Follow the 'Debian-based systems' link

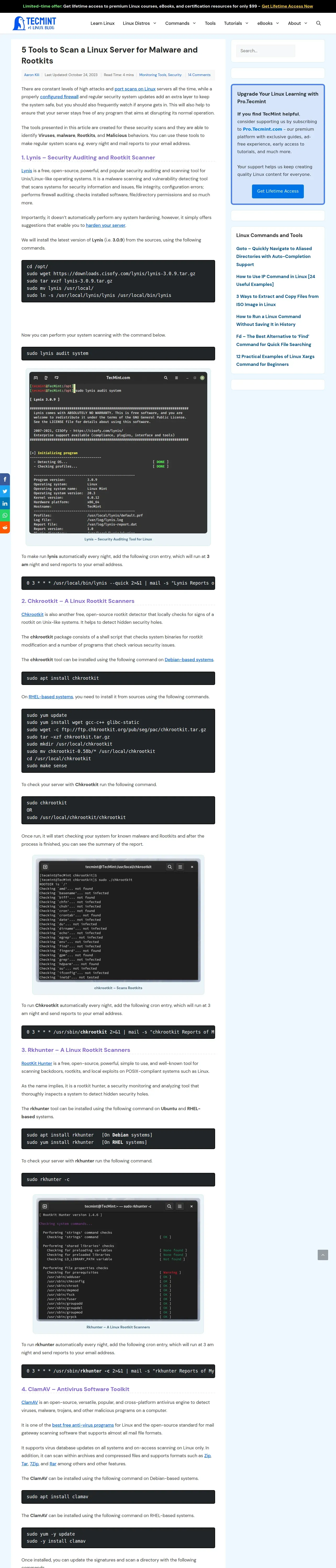coord(189,660)
